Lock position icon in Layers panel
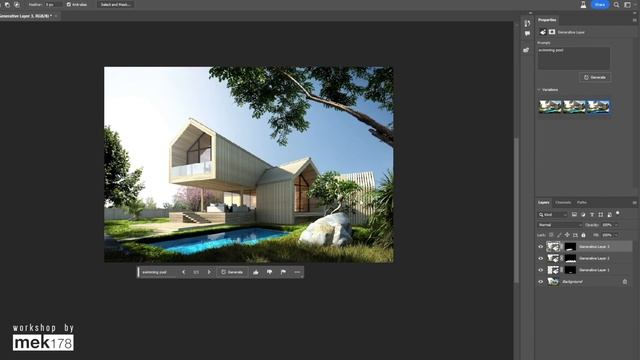Image resolution: width=640 pixels, height=360 pixels. coord(567,235)
